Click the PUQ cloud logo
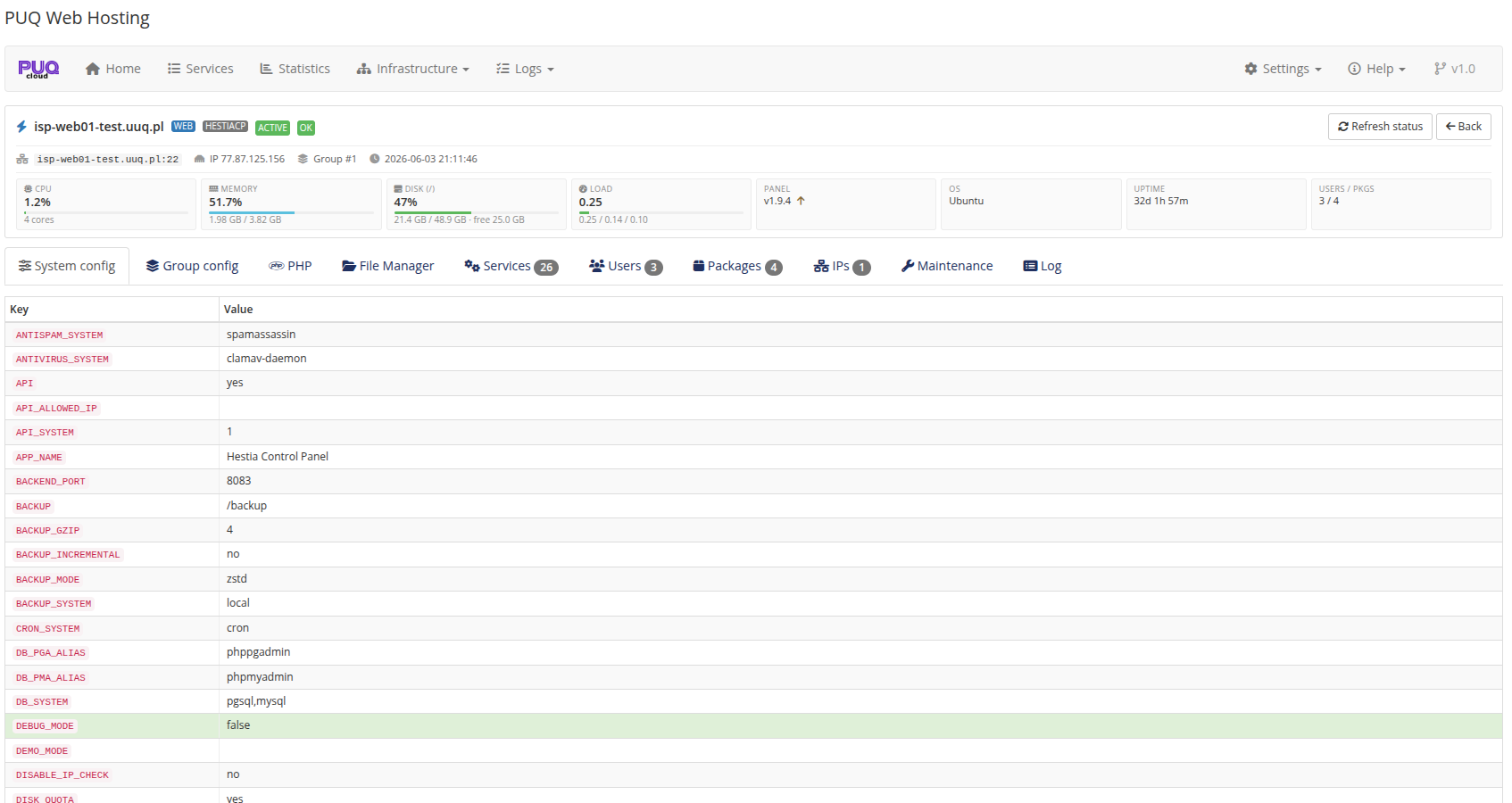 point(38,69)
